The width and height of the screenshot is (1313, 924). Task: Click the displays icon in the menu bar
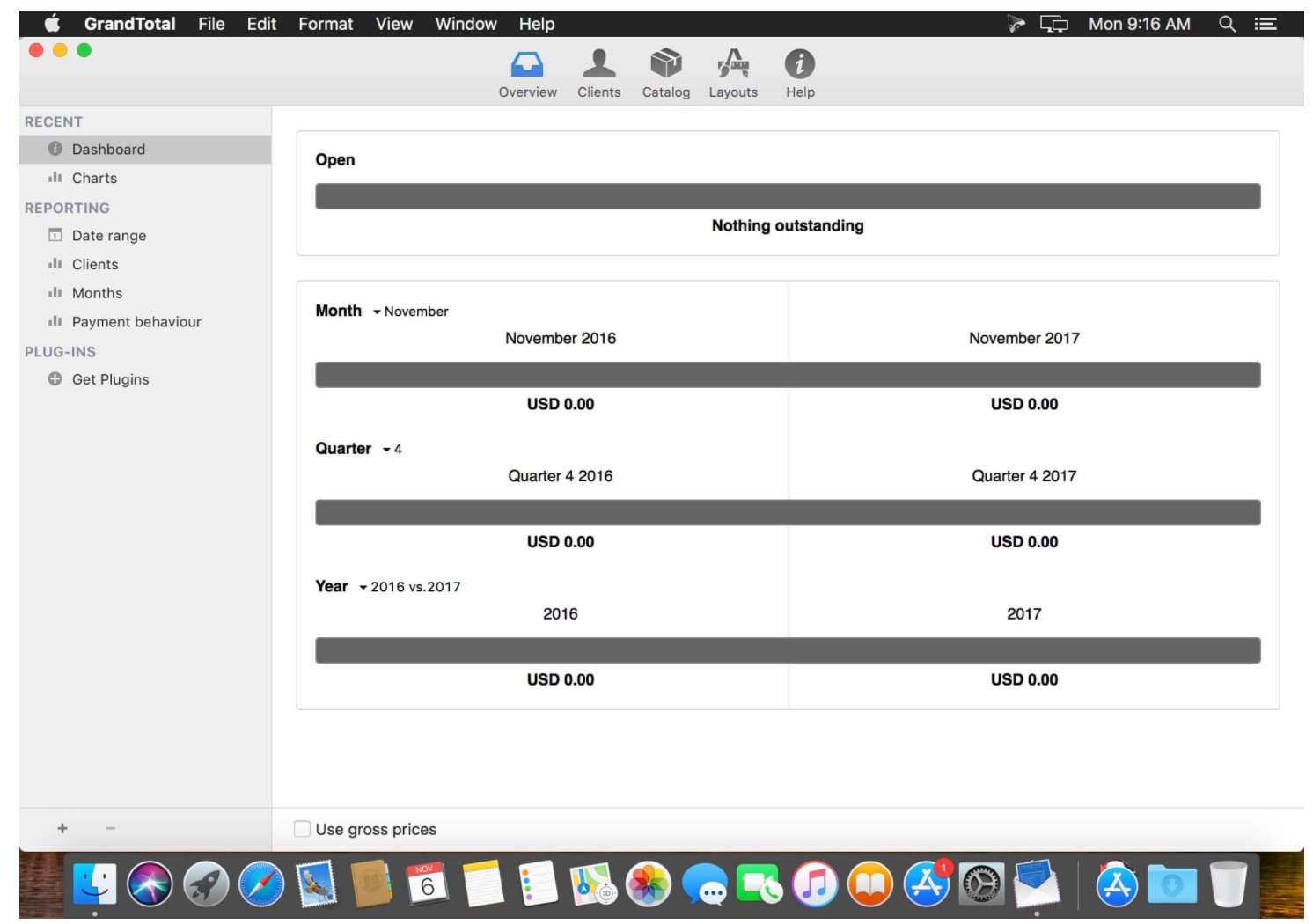click(x=1053, y=24)
